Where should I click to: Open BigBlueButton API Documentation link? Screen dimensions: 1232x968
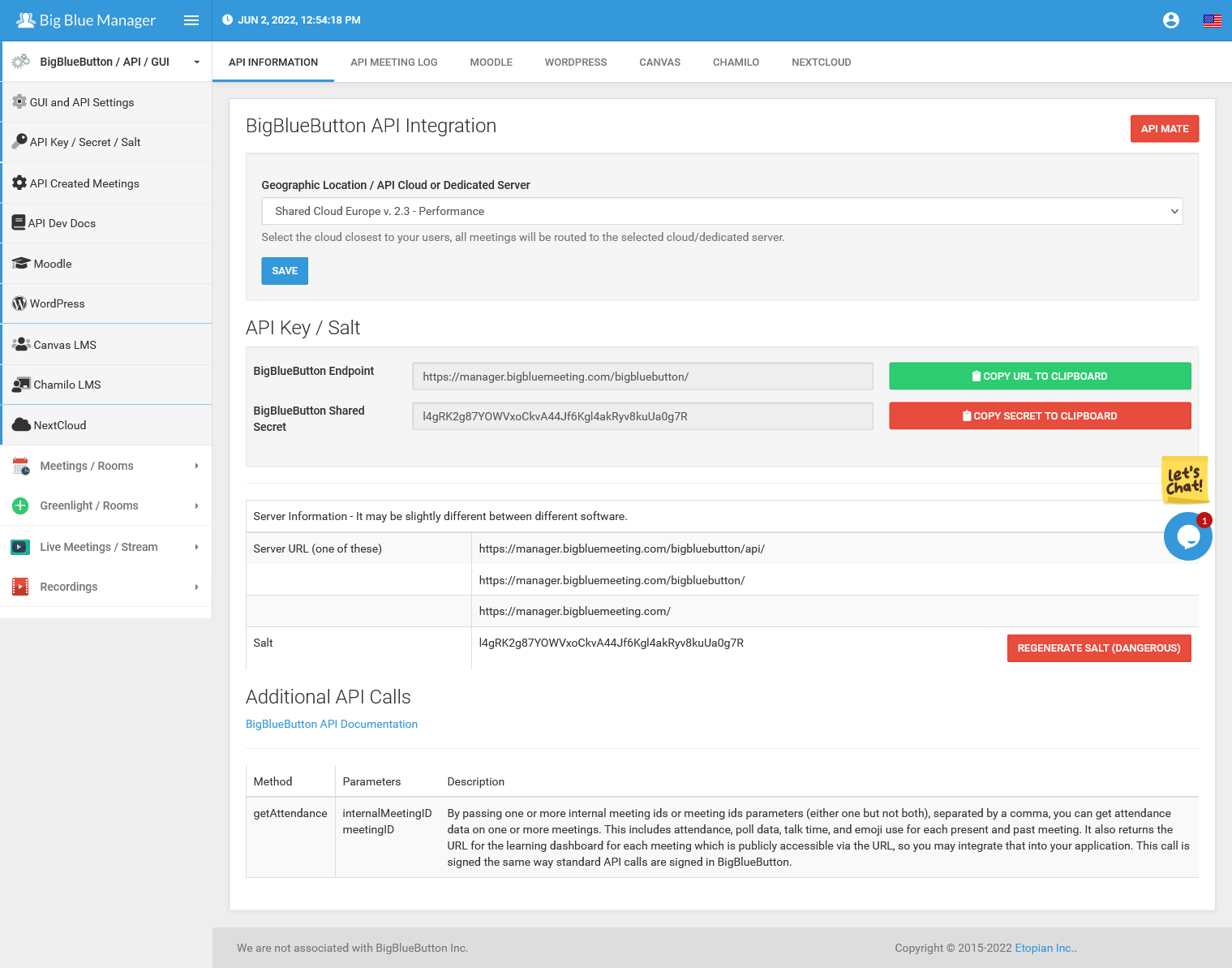click(332, 724)
